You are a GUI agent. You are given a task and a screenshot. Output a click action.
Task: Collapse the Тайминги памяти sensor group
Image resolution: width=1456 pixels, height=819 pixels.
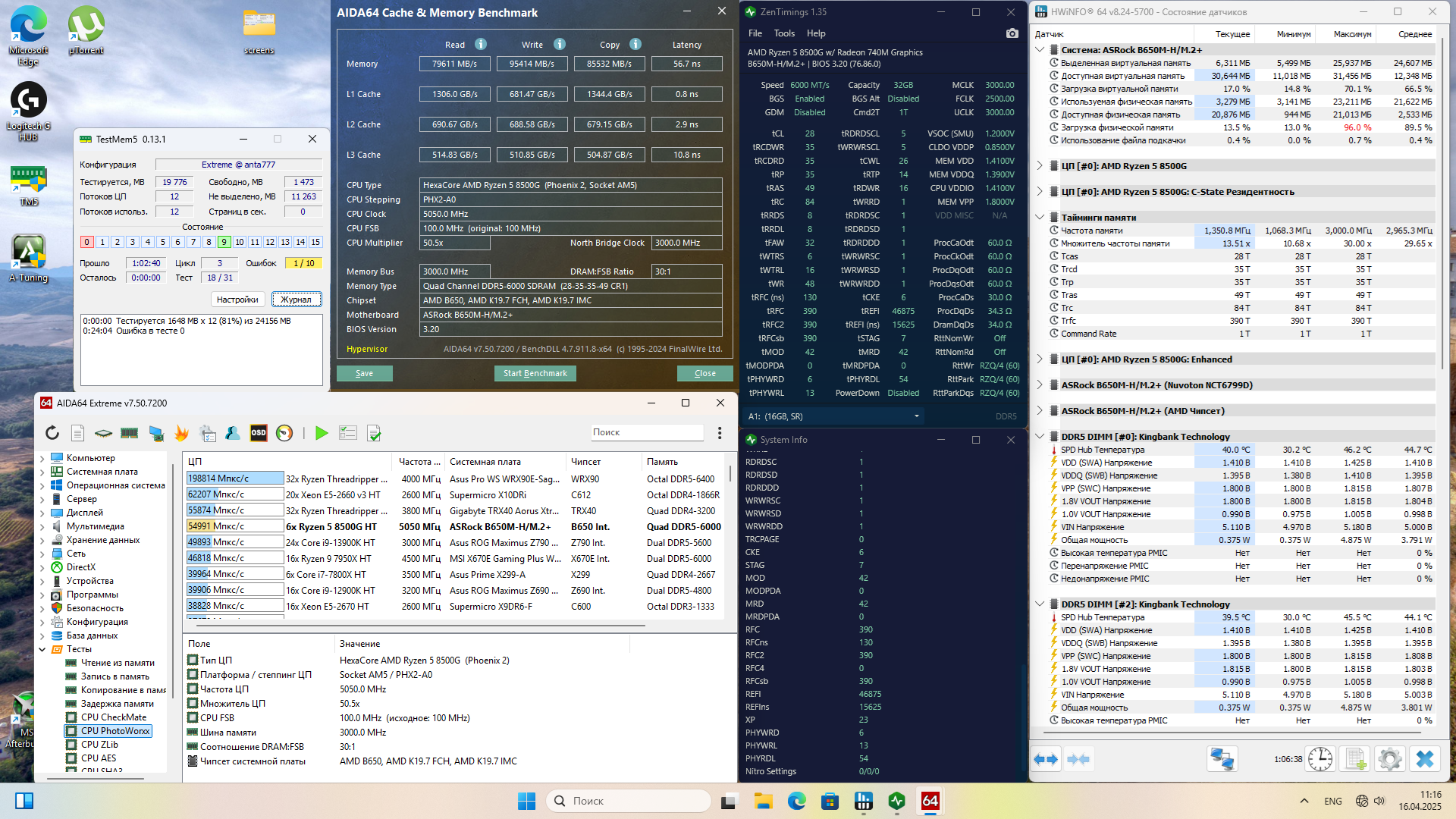pos(1040,217)
